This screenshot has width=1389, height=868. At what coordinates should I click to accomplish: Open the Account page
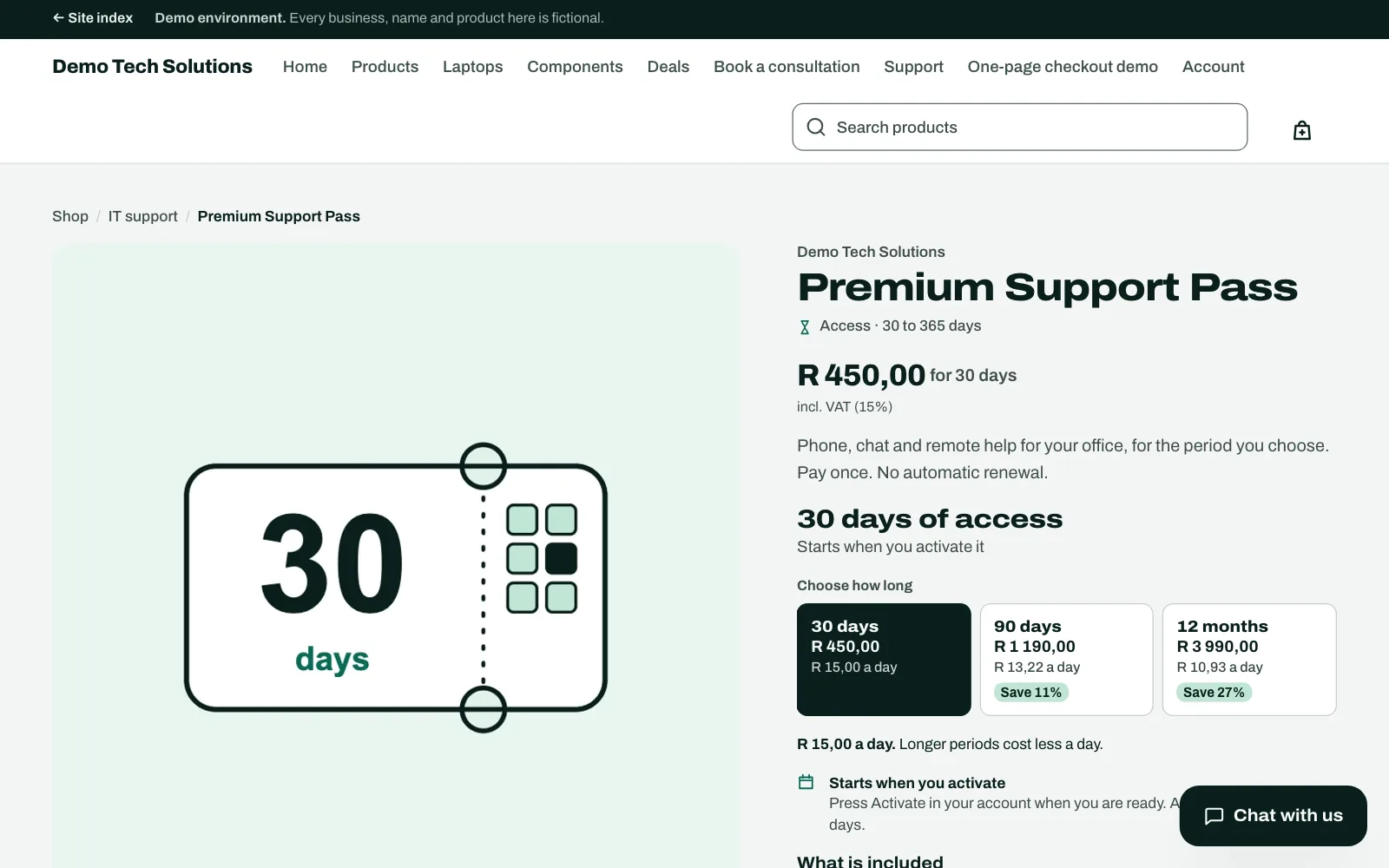[x=1213, y=67]
